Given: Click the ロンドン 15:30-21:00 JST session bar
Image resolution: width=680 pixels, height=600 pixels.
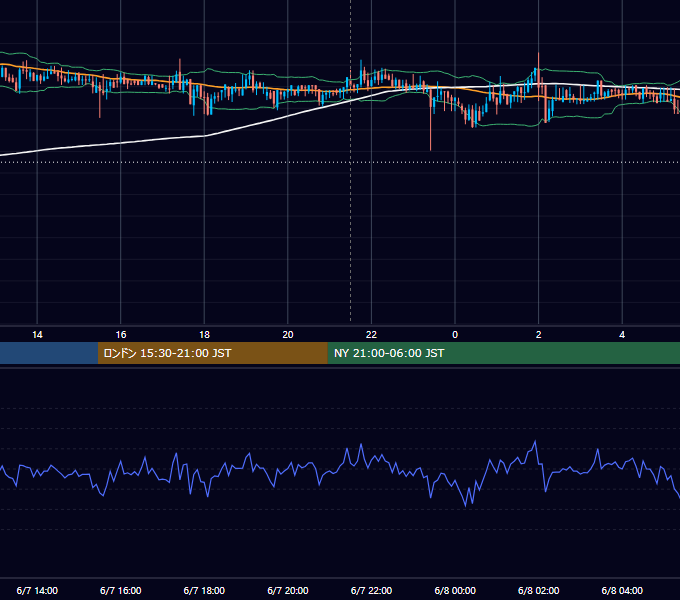Looking at the screenshot, I should pos(212,353).
